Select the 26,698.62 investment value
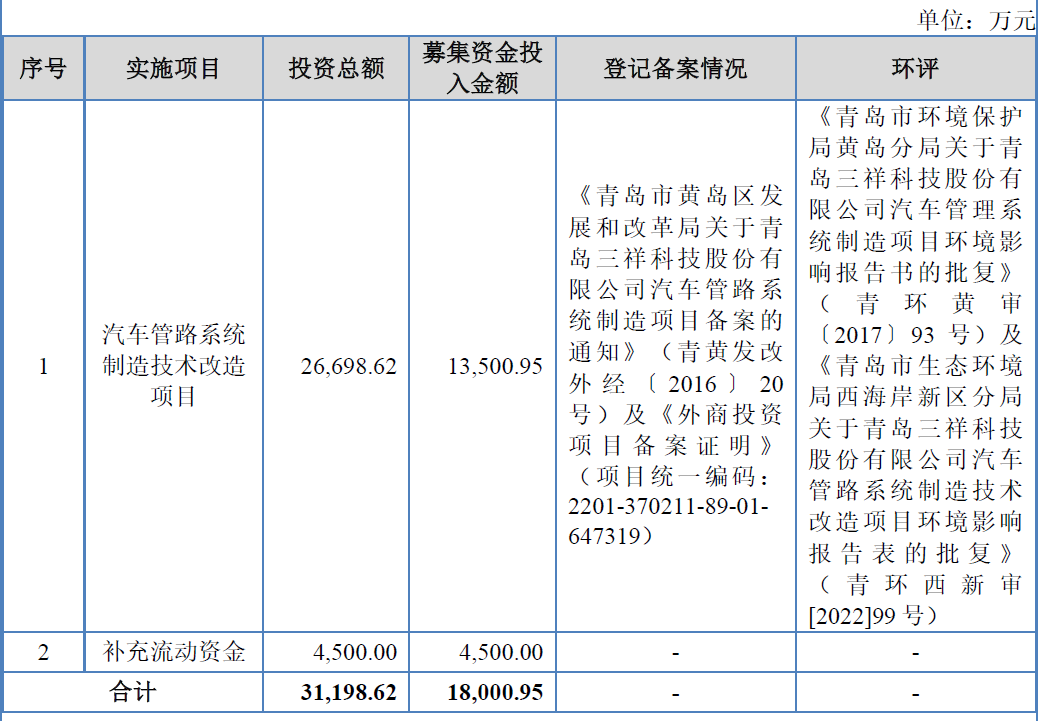The image size is (1040, 721). click(348, 366)
